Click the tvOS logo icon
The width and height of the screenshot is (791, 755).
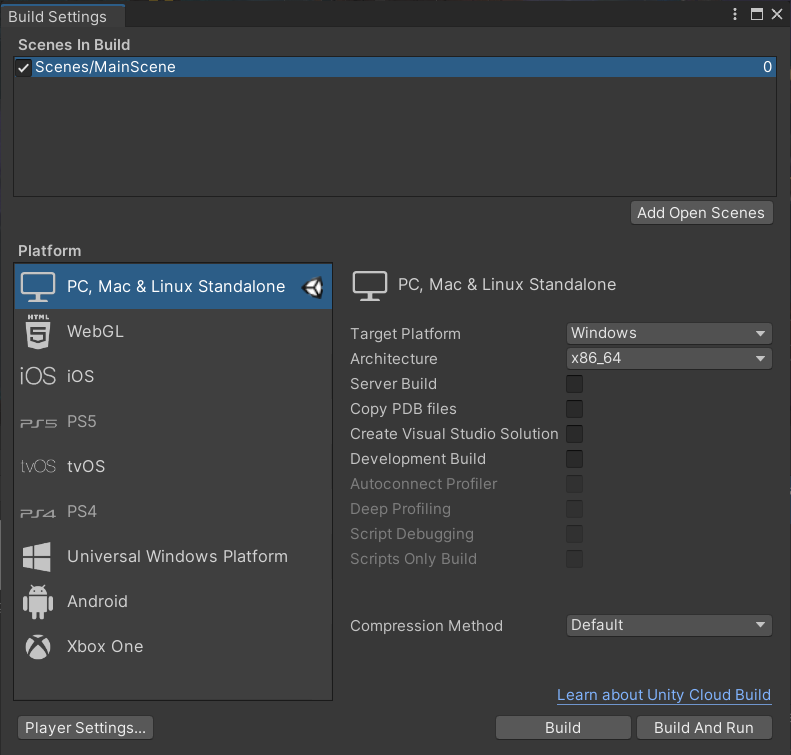coord(38,466)
